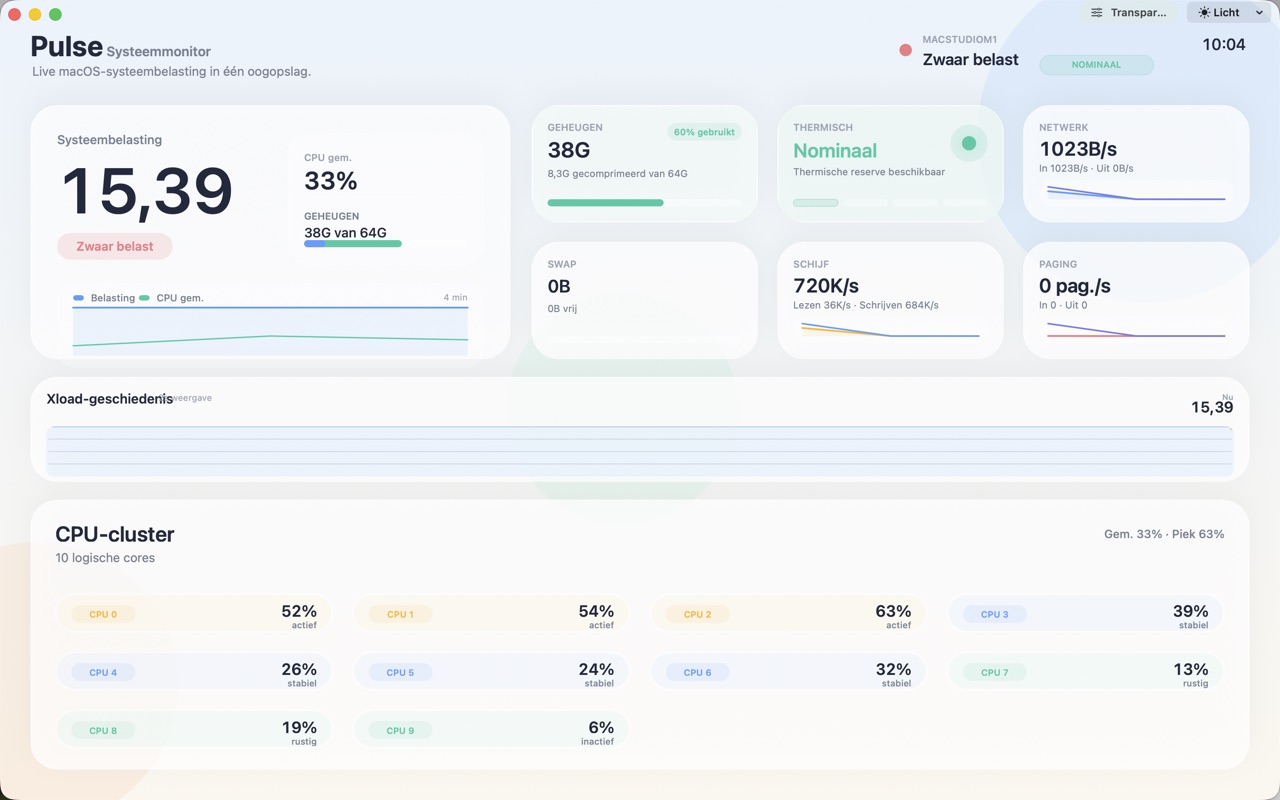
Task: Select the NOMINAAL status pill in header
Action: pyautogui.click(x=1096, y=64)
